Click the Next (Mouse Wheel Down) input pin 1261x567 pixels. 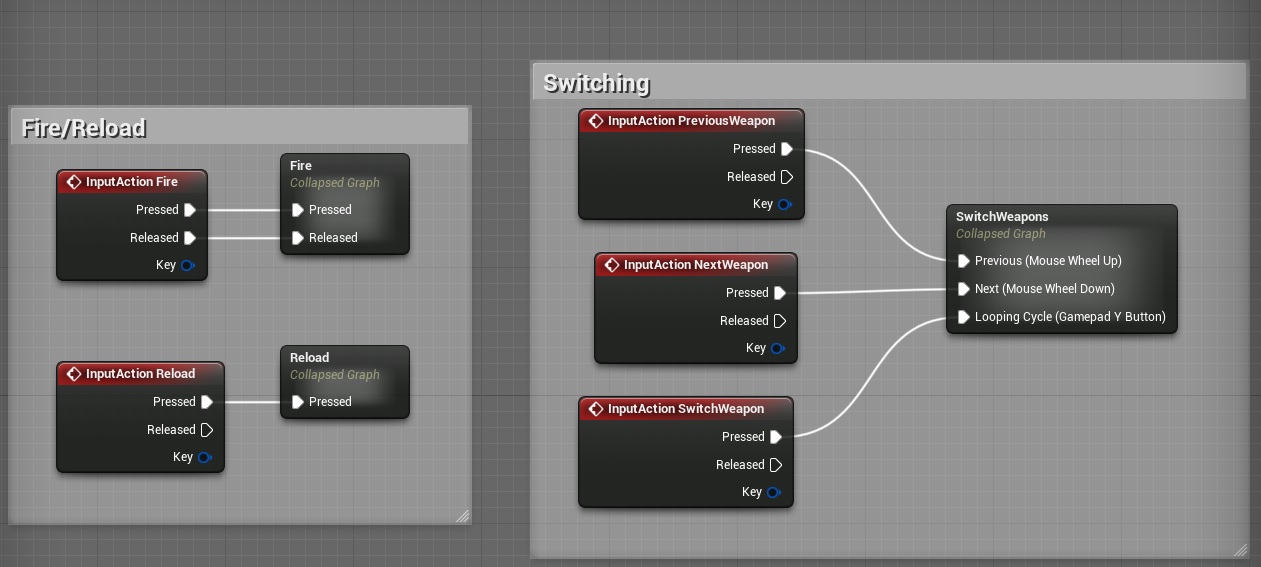tap(964, 289)
